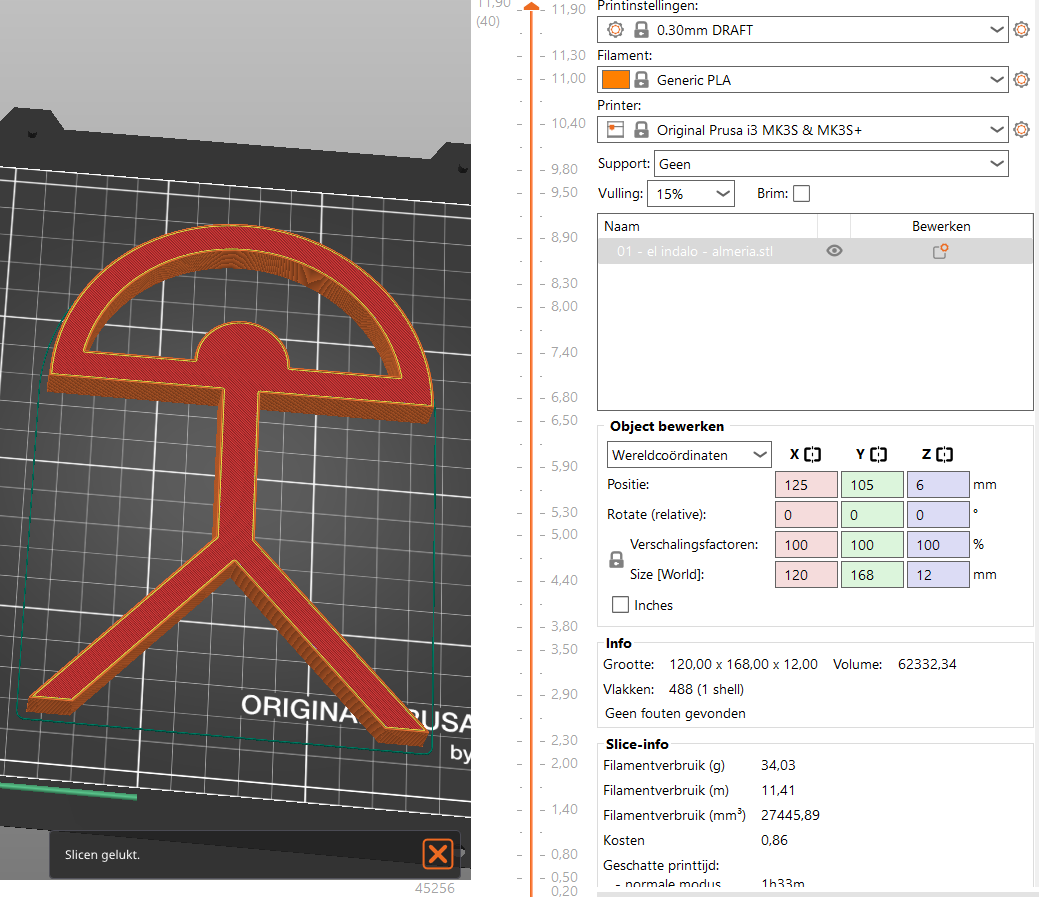
Task: Click the Positie Z field with 6
Action: (x=938, y=485)
